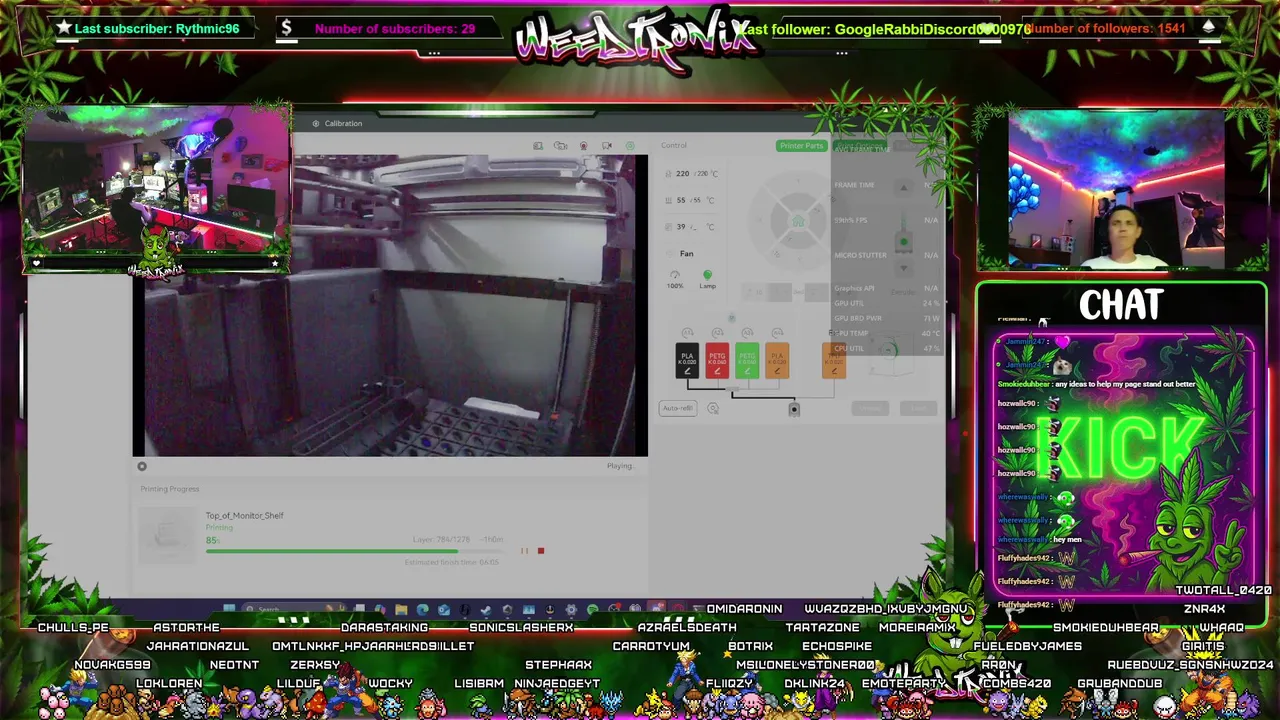Move the bed up with arrow
The width and height of the screenshot is (1280, 720).
tap(903, 188)
